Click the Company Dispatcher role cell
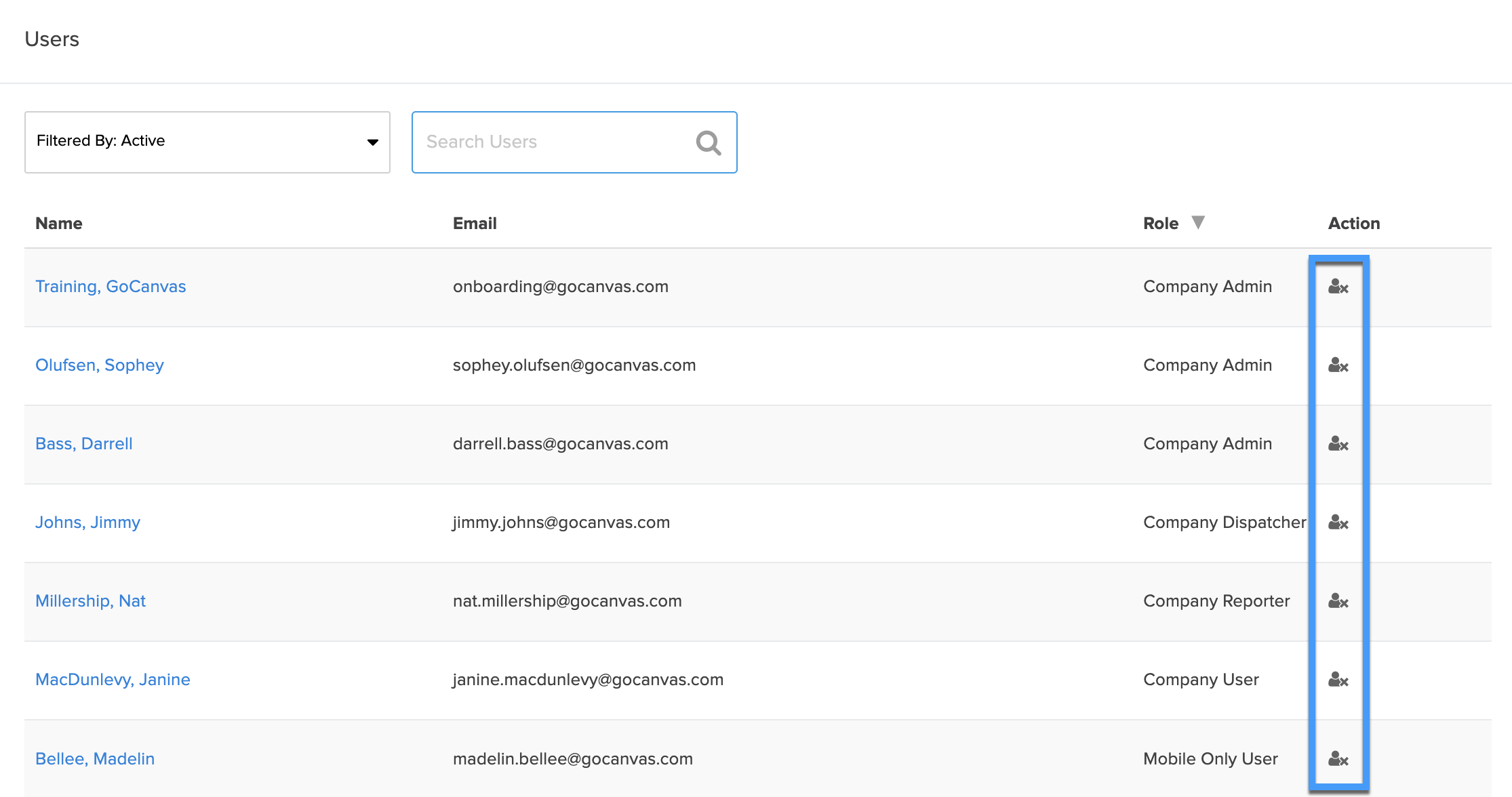 (x=1225, y=523)
